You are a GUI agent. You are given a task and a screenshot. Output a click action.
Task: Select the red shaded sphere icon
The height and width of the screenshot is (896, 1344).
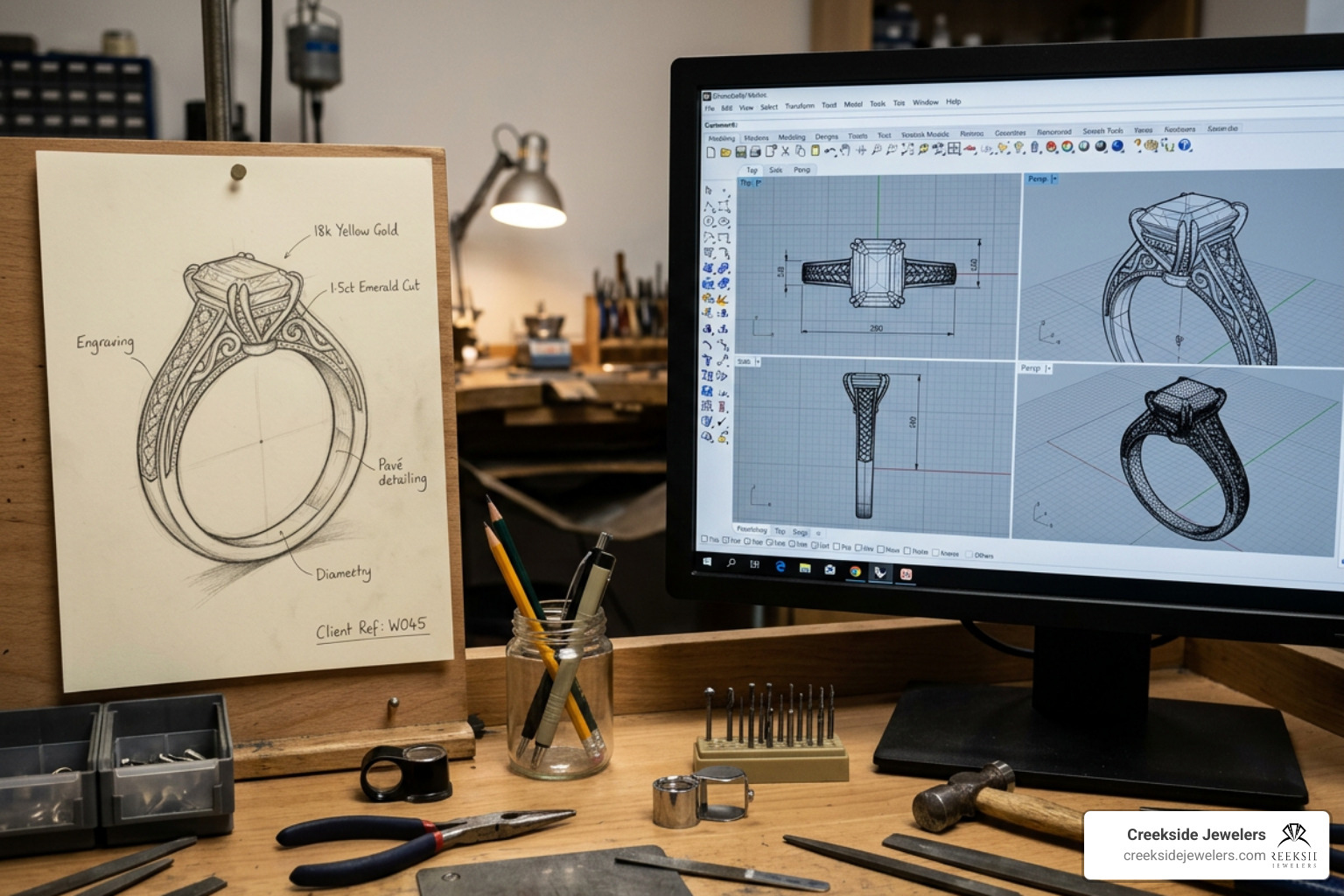coord(1051,147)
